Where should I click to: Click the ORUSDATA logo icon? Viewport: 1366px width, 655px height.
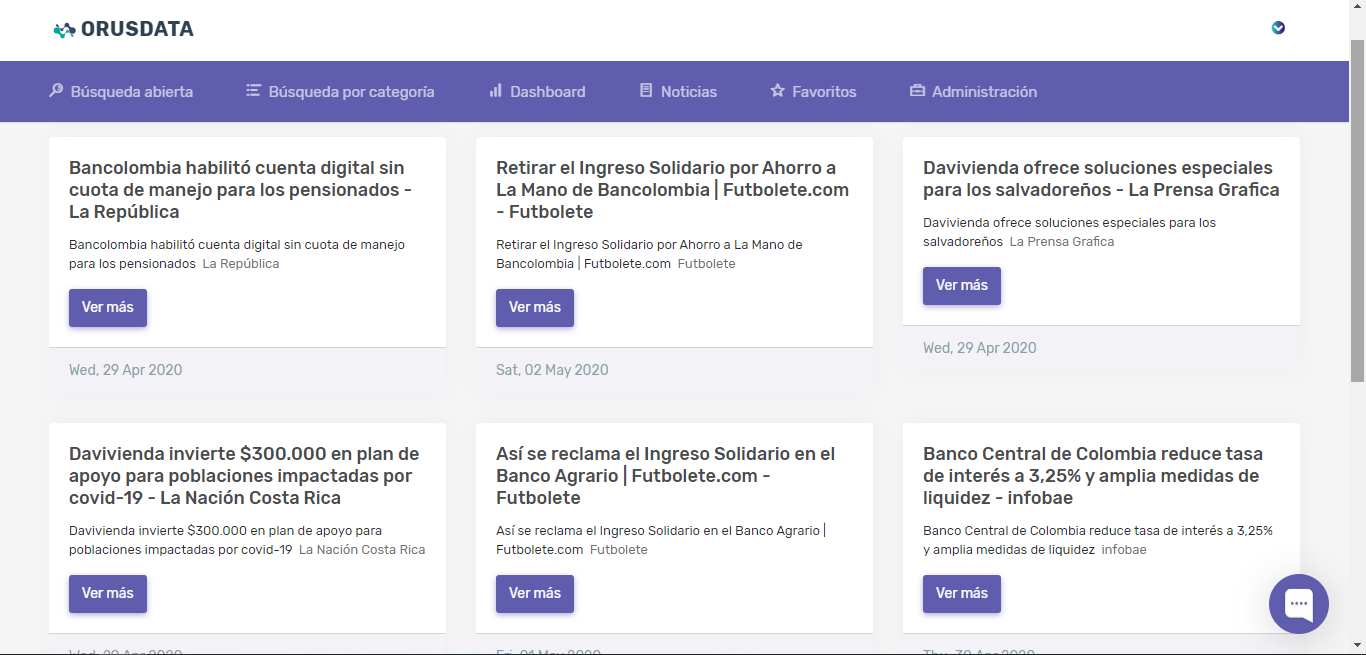pos(65,30)
